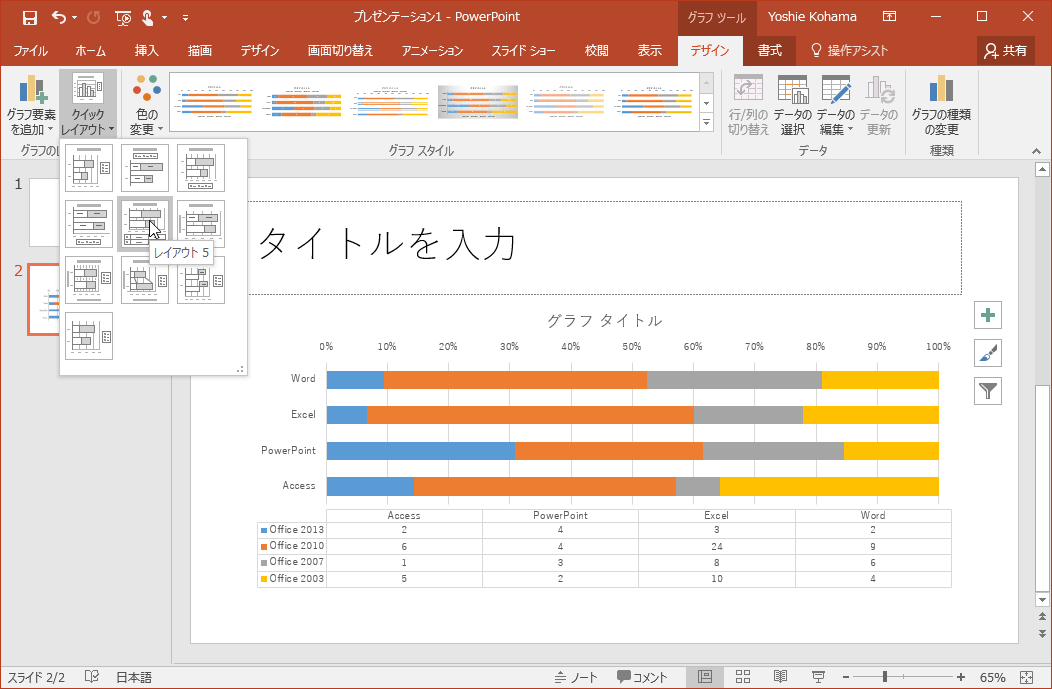Open the スライド ショー tab

[523, 50]
